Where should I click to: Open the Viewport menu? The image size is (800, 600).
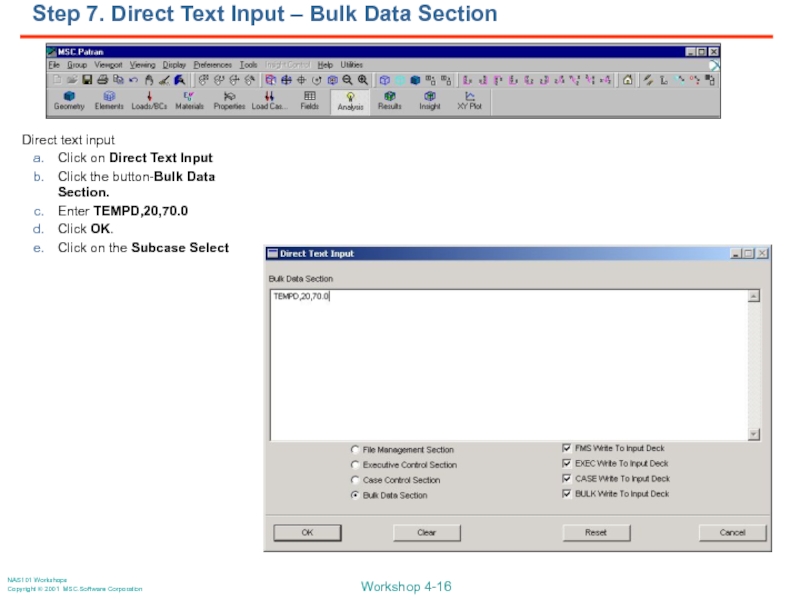pyautogui.click(x=108, y=65)
